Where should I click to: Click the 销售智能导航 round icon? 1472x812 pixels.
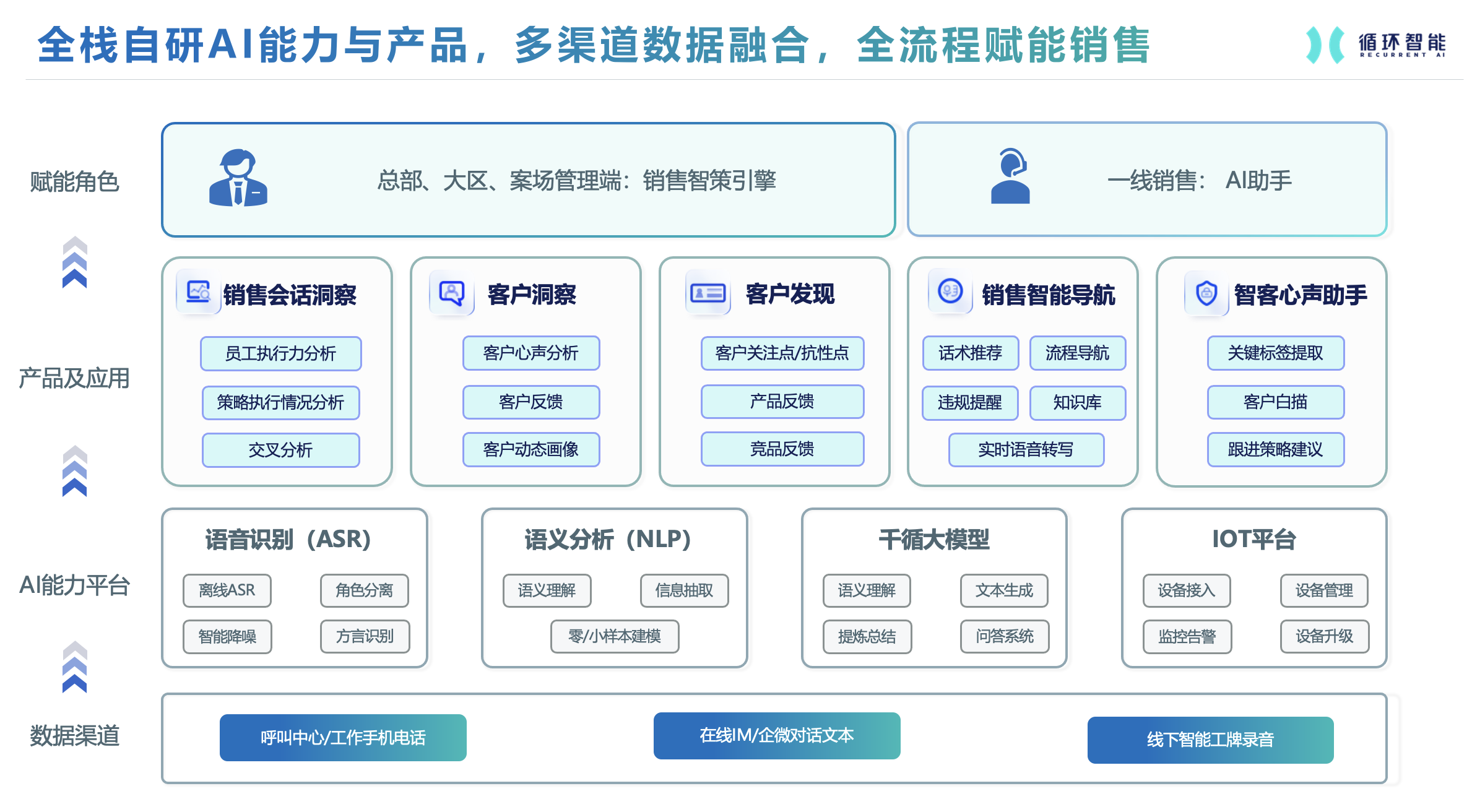point(950,291)
